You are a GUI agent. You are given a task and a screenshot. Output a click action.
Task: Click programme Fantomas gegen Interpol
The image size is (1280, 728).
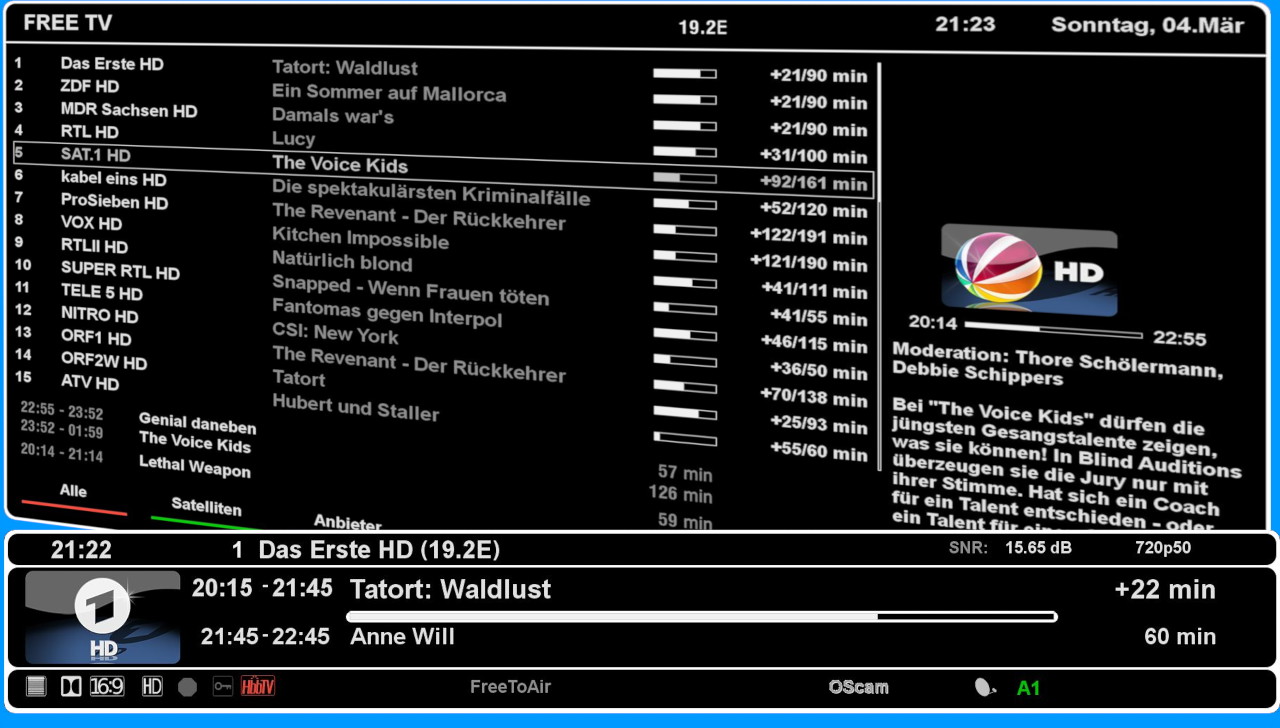pyautogui.click(x=388, y=313)
